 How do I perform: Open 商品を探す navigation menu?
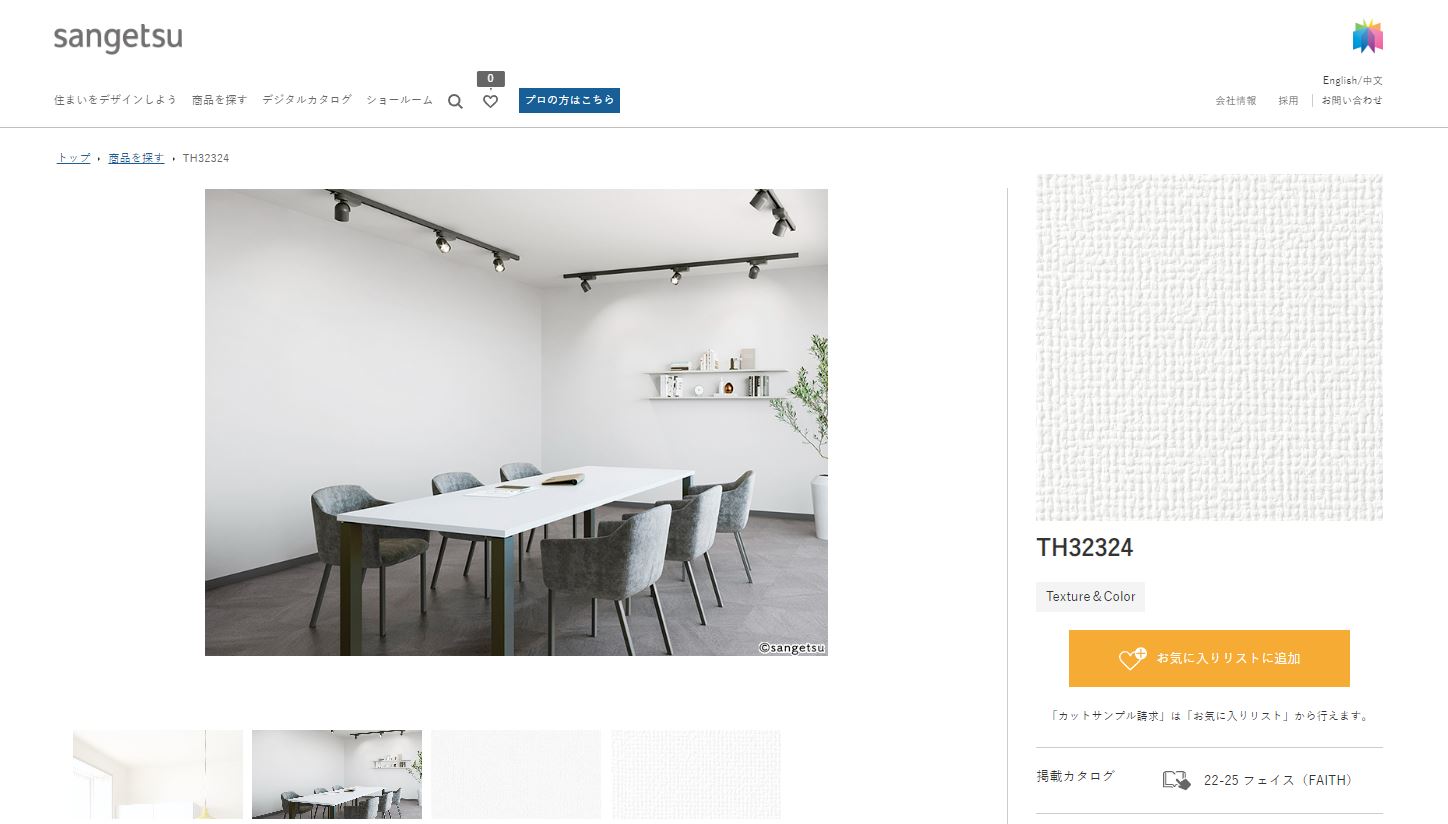pos(219,100)
